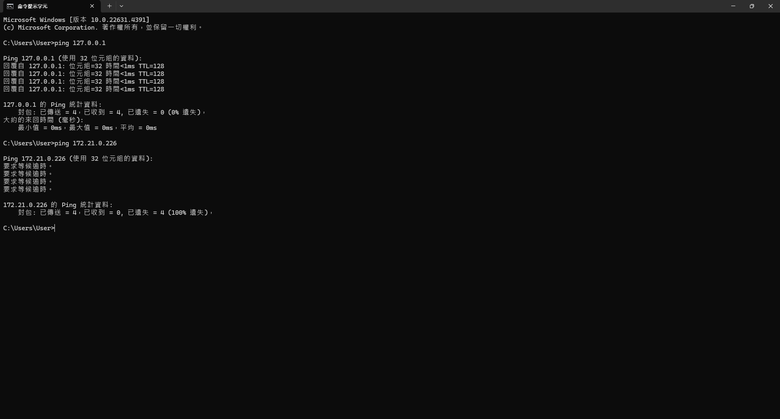This screenshot has width=780, height=419.
Task: Select the 命令提示字元 tab title
Action: (x=33, y=6)
